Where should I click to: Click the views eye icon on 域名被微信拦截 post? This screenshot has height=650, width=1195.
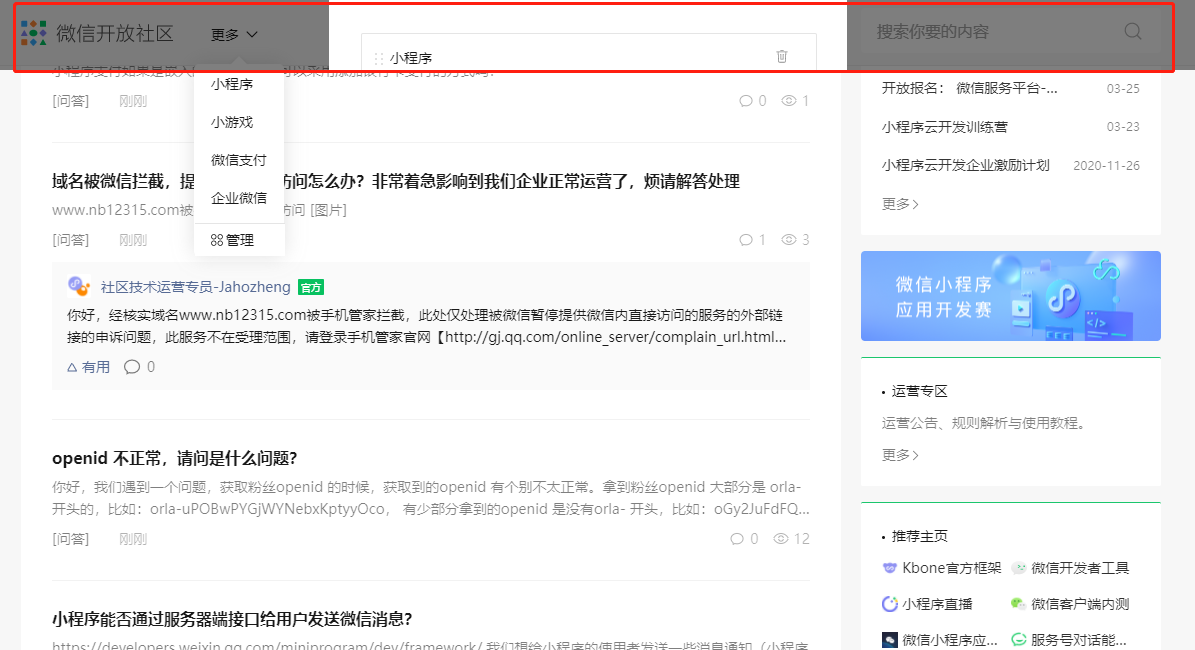(789, 240)
